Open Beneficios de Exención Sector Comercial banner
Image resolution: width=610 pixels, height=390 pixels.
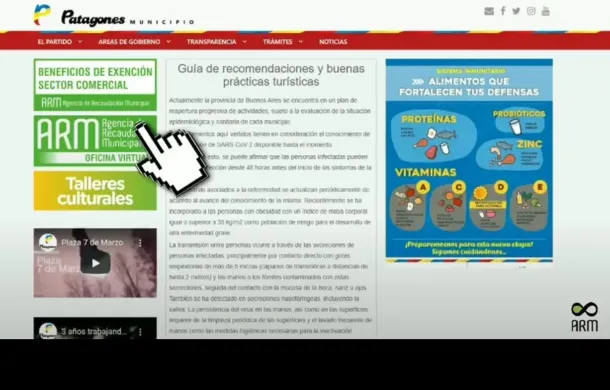pos(95,85)
